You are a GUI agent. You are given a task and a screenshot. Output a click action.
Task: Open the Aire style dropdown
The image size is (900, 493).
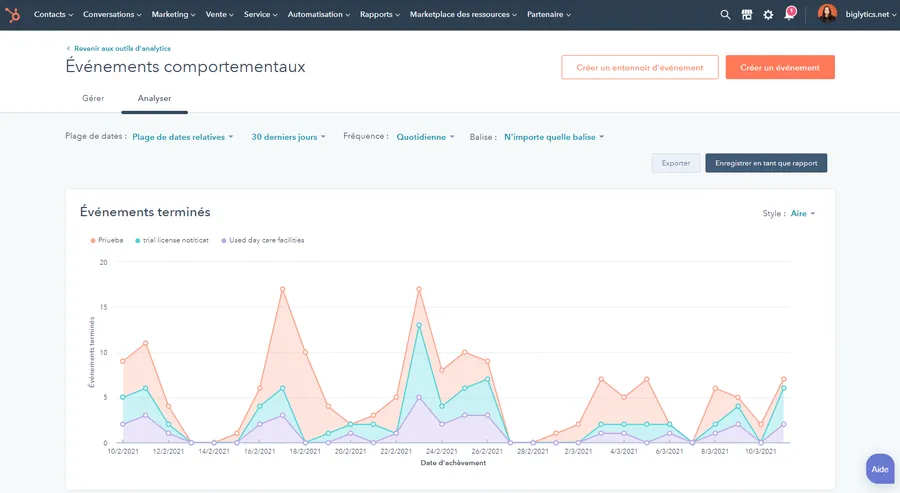coord(802,213)
